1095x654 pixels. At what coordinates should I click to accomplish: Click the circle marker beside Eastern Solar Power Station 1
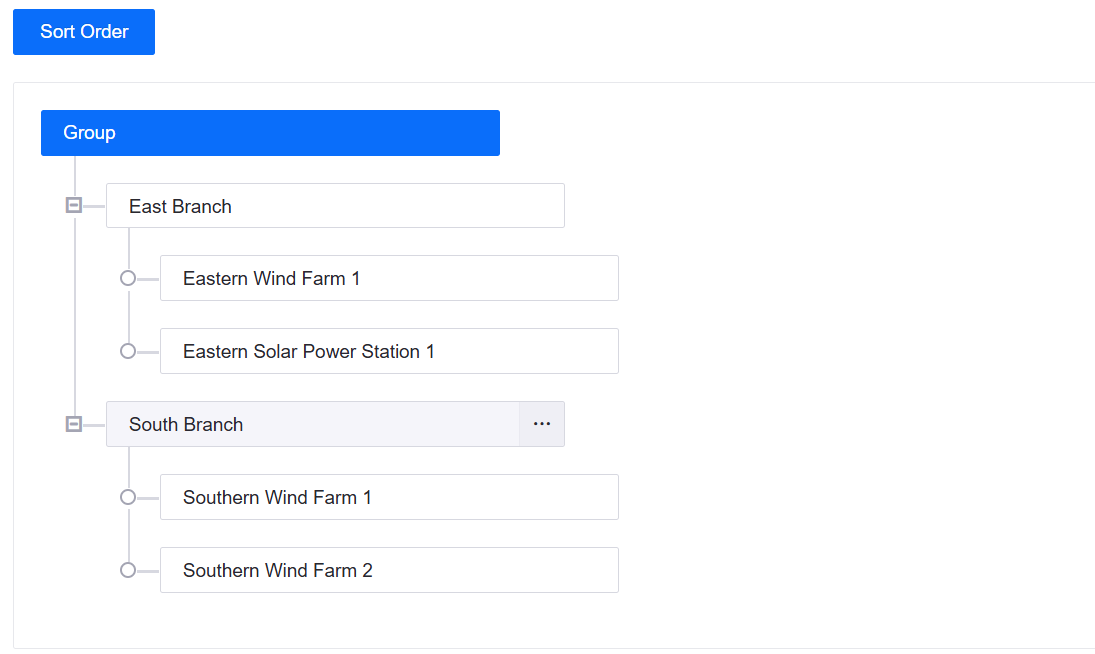click(x=127, y=351)
